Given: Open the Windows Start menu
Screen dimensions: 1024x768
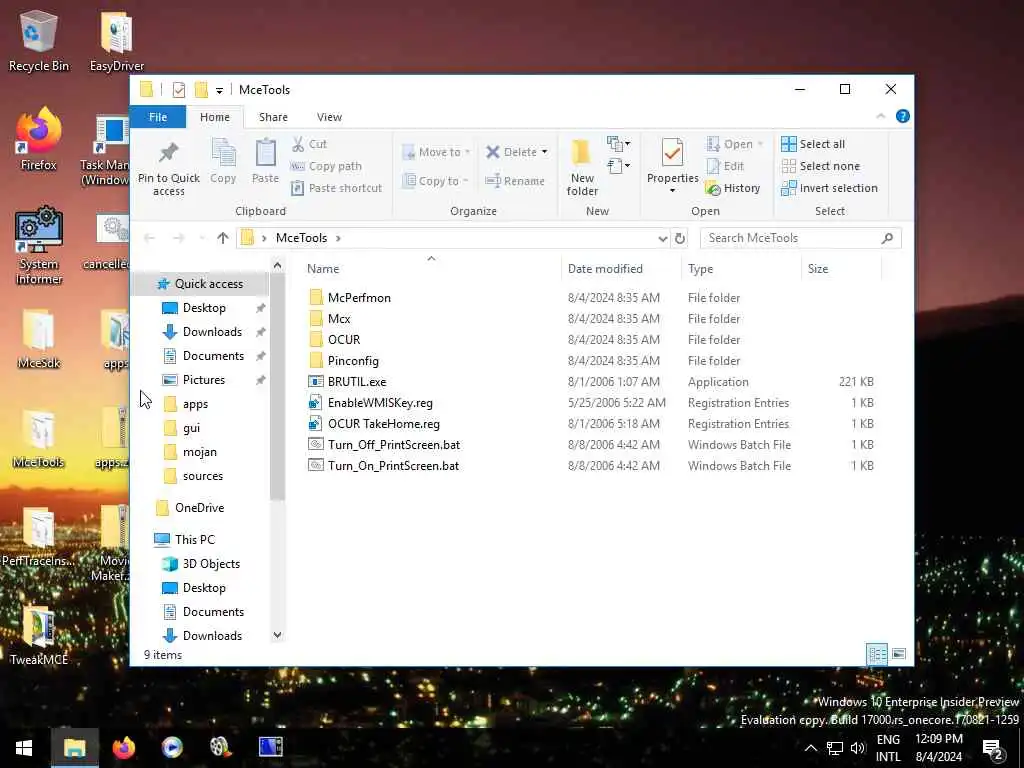Looking at the screenshot, I should coord(24,748).
